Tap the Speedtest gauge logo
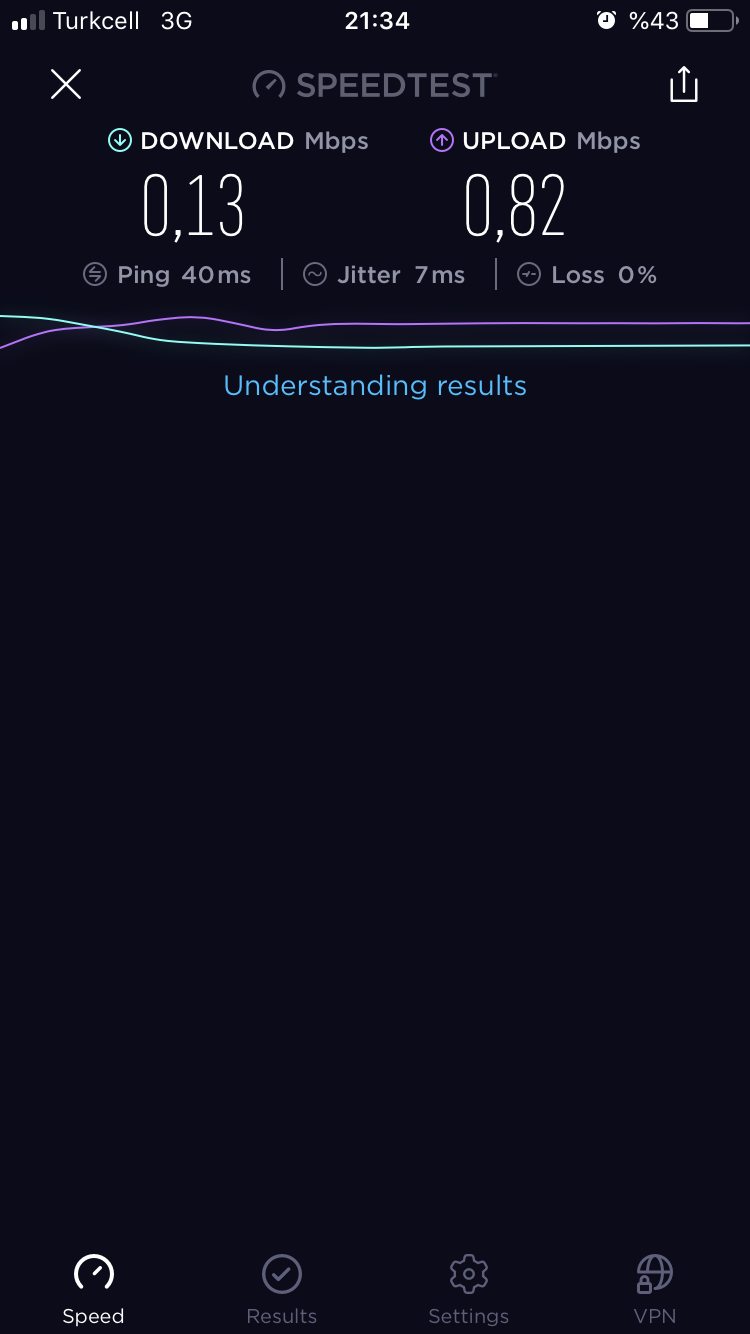Viewport: 750px width, 1334px height. pos(269,85)
